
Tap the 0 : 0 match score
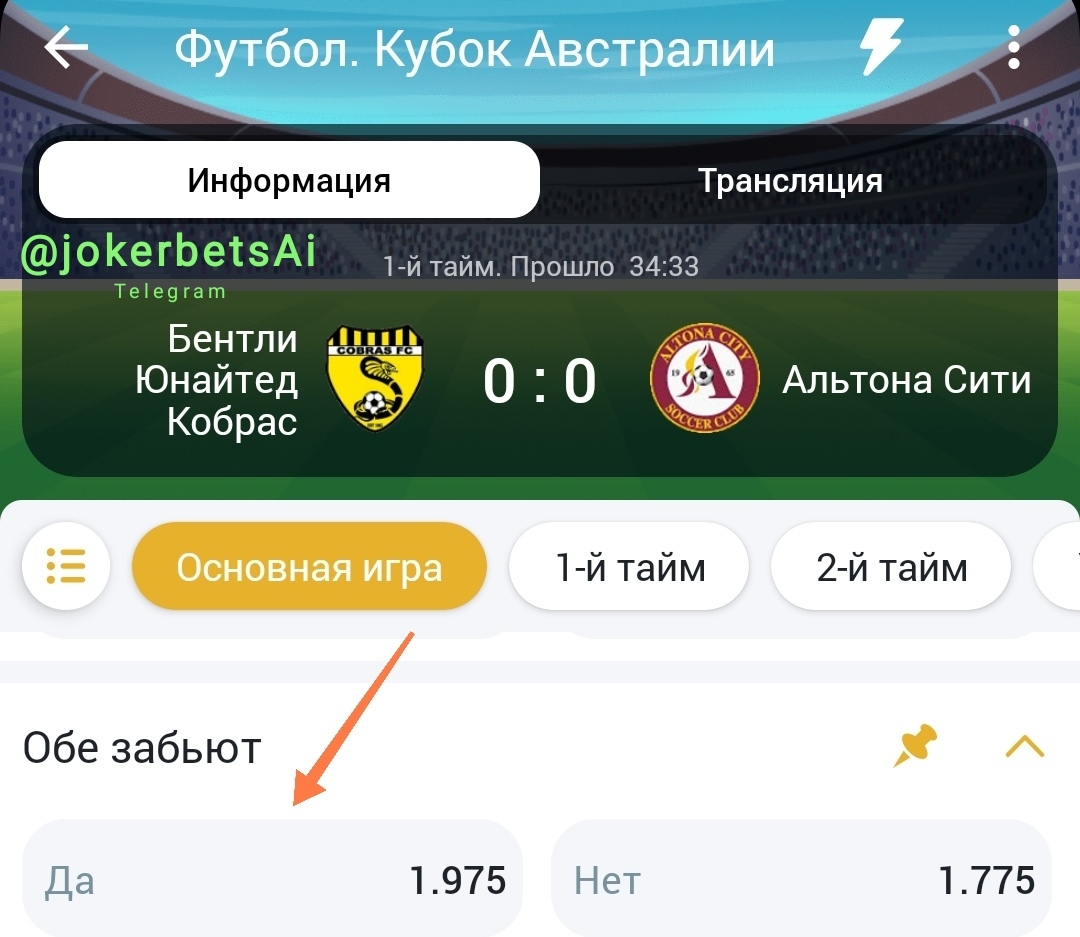point(539,381)
